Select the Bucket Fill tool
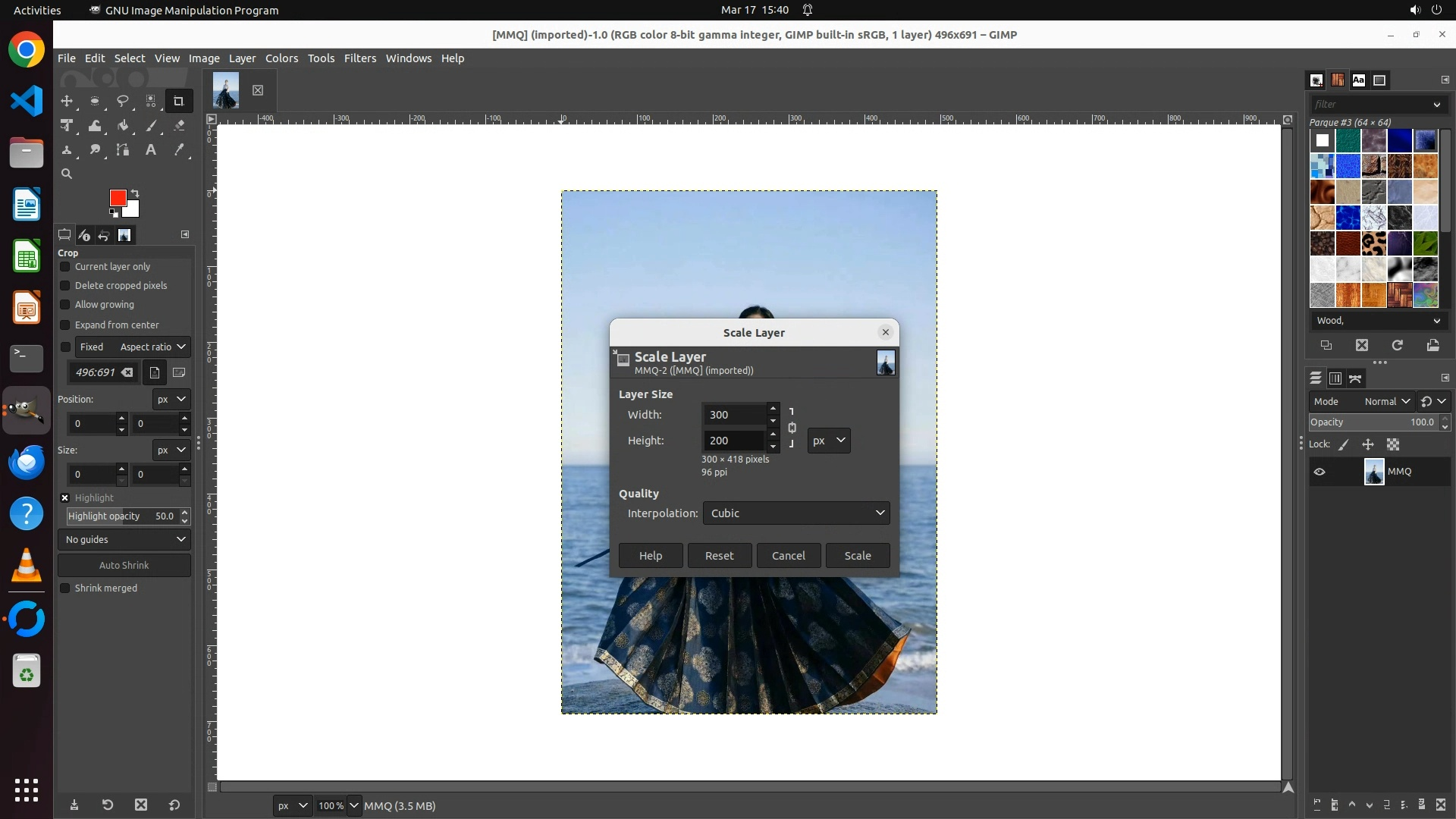1456x819 pixels. [123, 126]
